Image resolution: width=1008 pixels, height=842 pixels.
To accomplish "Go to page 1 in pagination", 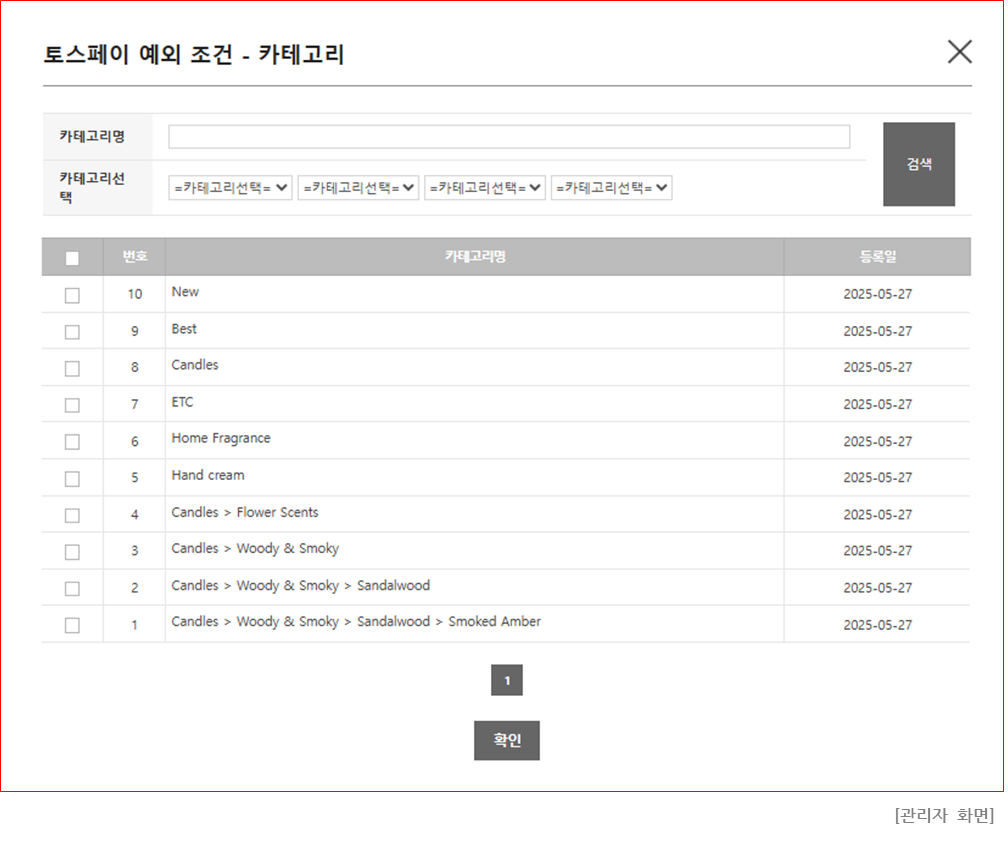I will click(507, 680).
